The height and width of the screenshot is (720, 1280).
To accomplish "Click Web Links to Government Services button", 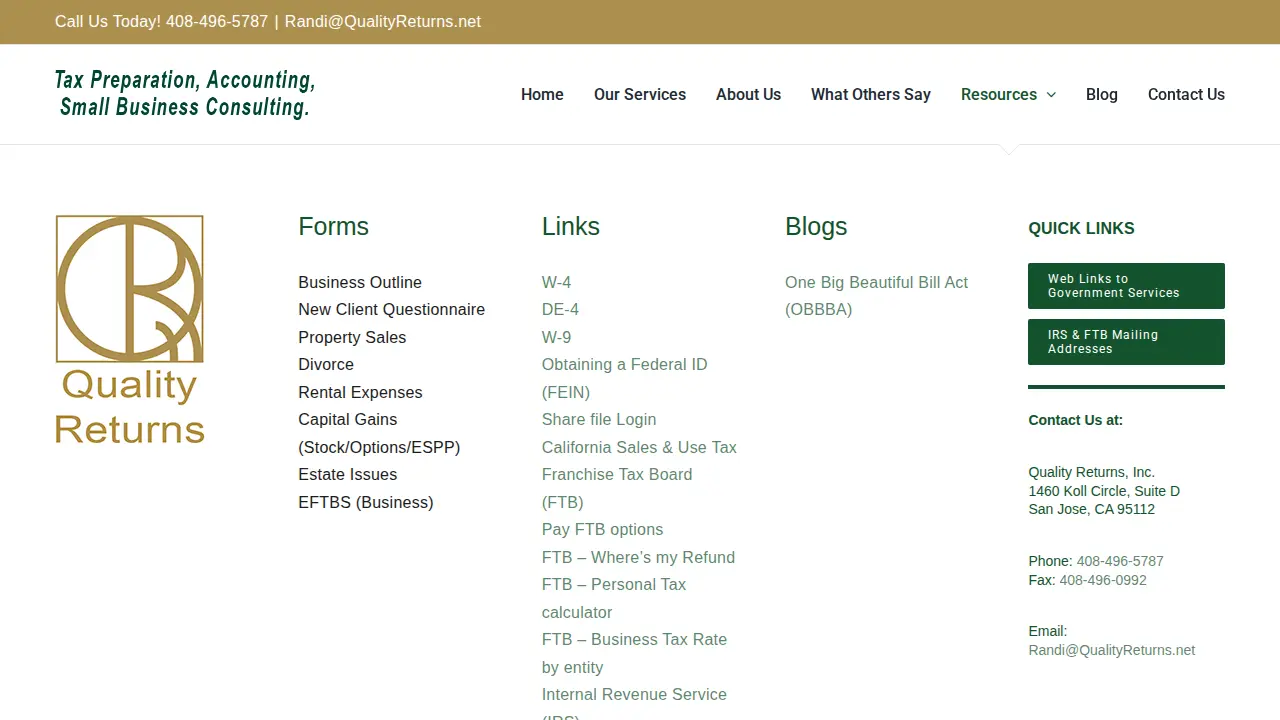I will pos(1126,286).
